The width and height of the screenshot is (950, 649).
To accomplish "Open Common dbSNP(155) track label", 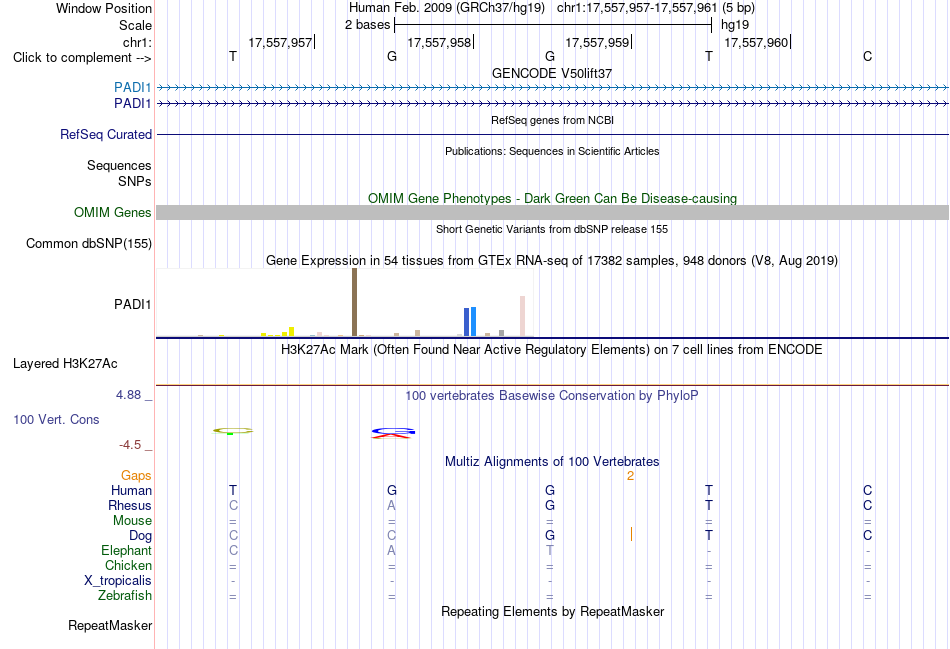I will [88, 244].
